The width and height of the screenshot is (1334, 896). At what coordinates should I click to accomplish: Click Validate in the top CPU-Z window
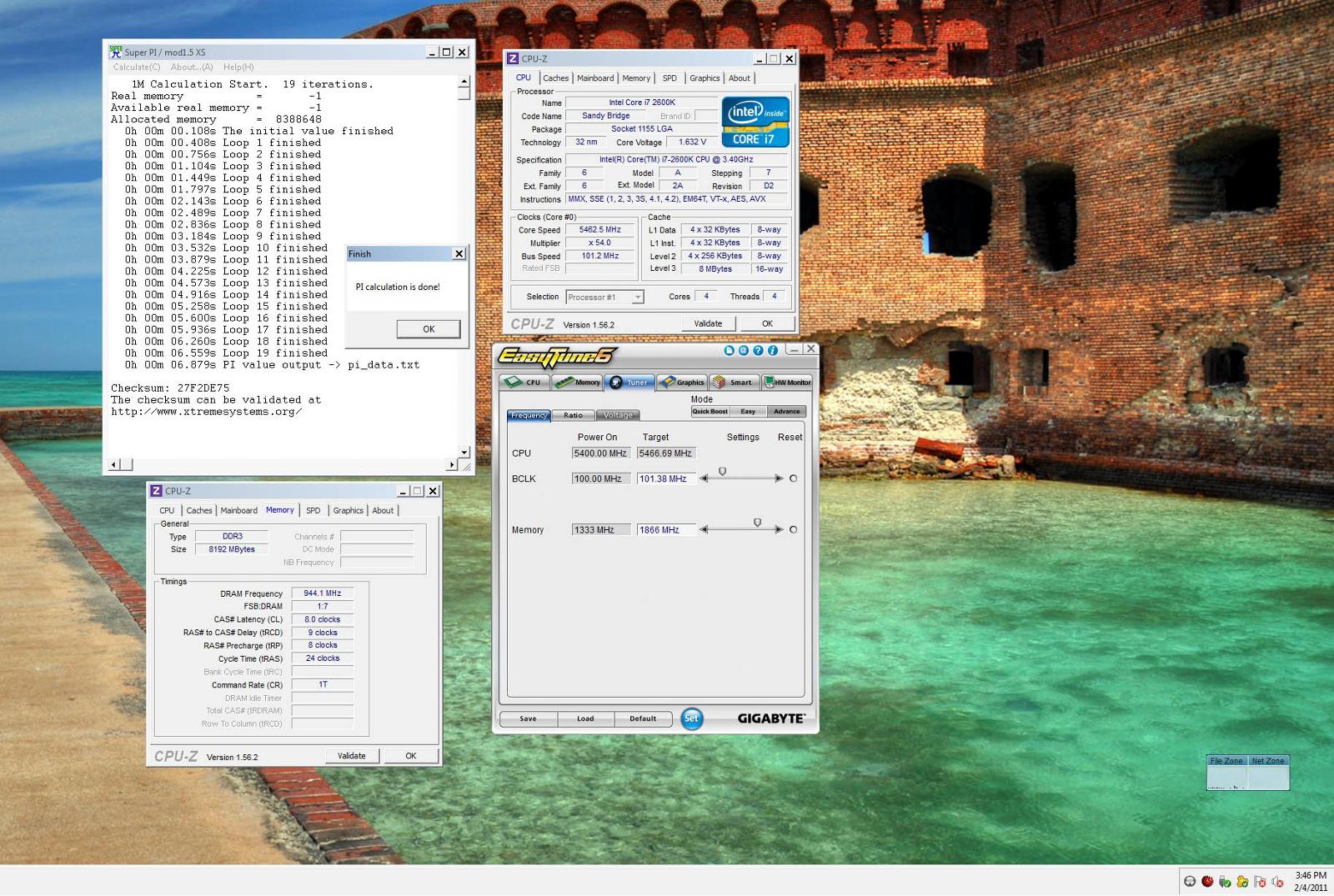coord(708,323)
